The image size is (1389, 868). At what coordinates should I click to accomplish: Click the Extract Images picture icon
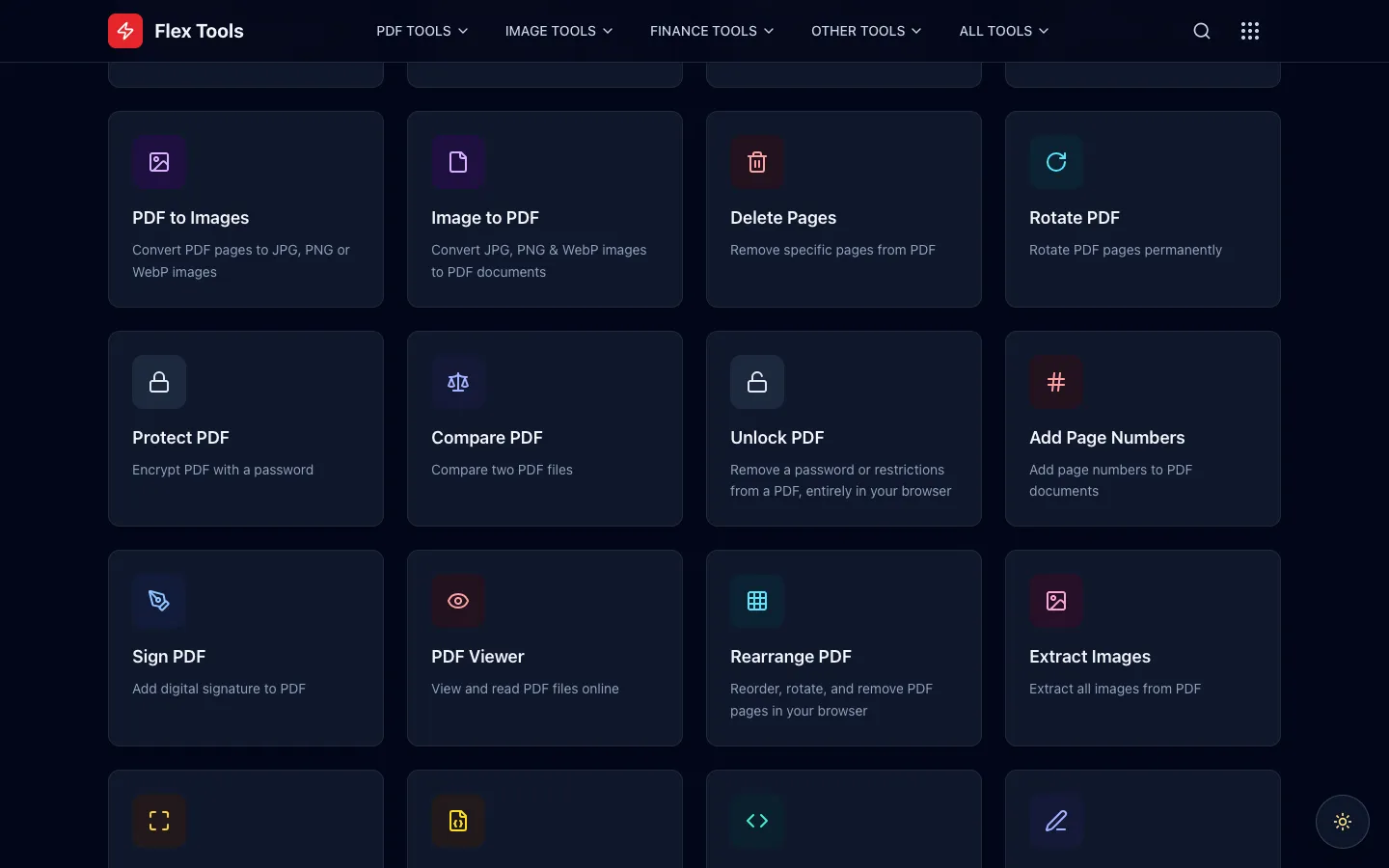(x=1056, y=601)
